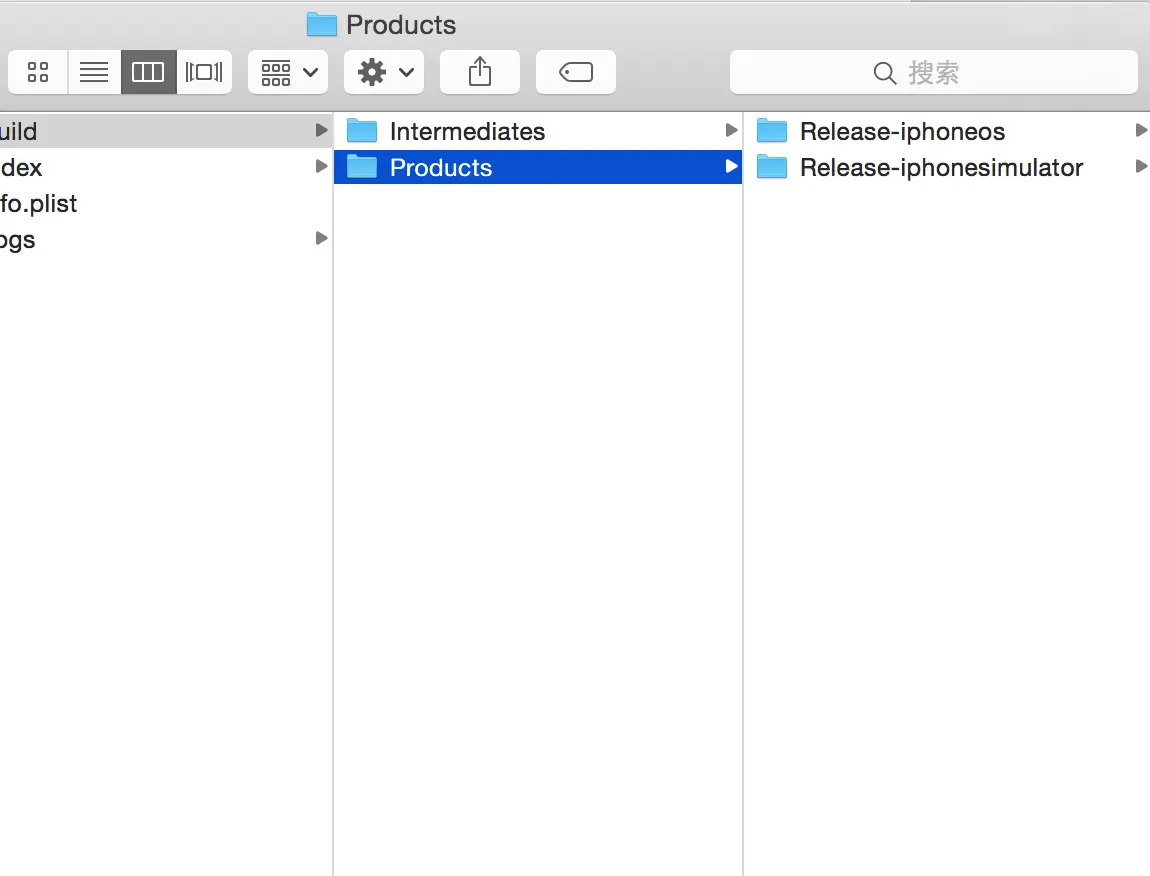
Task: Select the Logs folder row
Action: click(166, 239)
